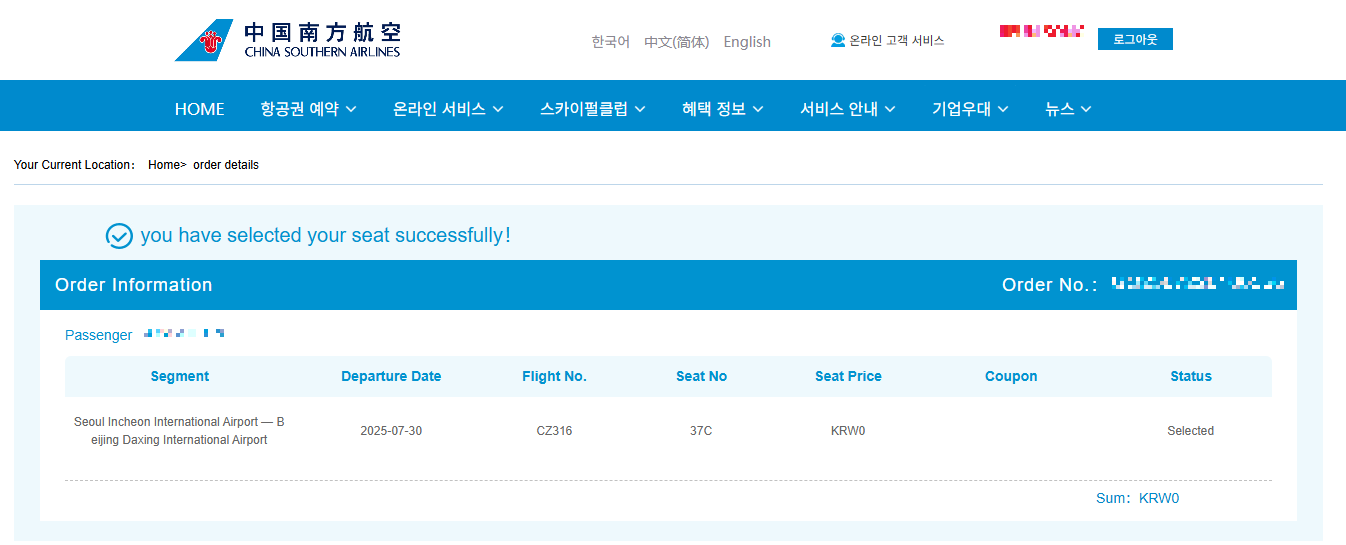Switch language to 한국어
The width and height of the screenshot is (1346, 545).
click(x=610, y=42)
